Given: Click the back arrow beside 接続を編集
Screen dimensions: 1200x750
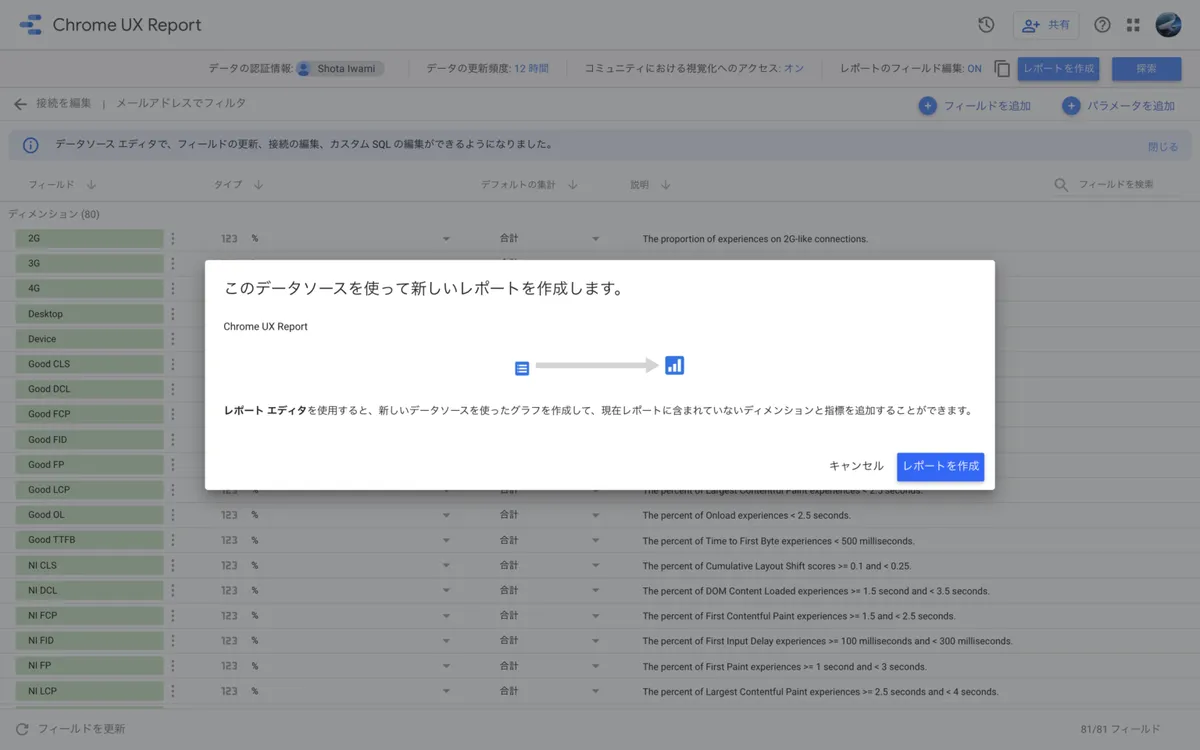Looking at the screenshot, I should click(x=20, y=104).
